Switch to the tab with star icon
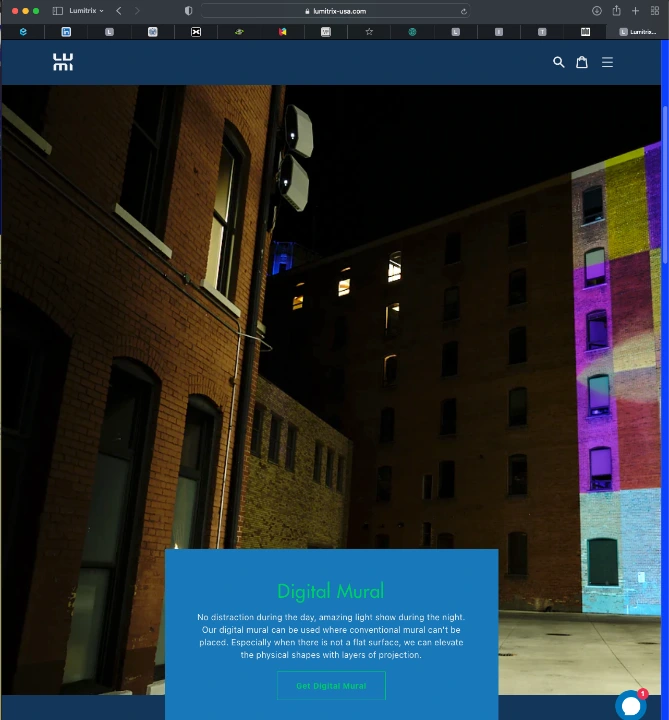669x720 pixels. coord(369,32)
